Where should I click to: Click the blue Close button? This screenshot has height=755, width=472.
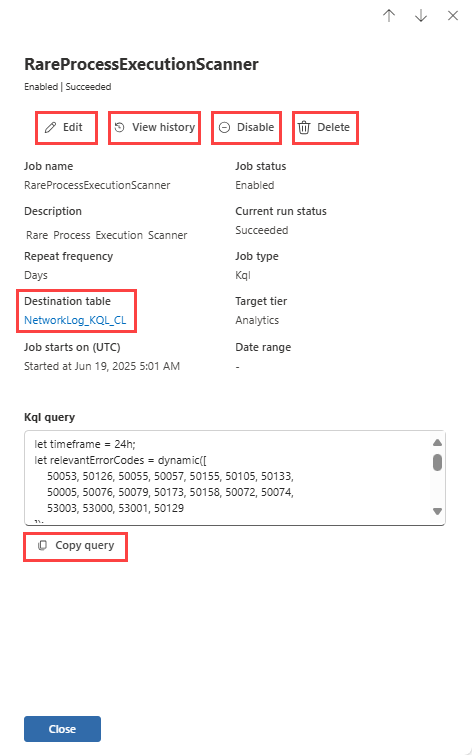click(x=63, y=729)
